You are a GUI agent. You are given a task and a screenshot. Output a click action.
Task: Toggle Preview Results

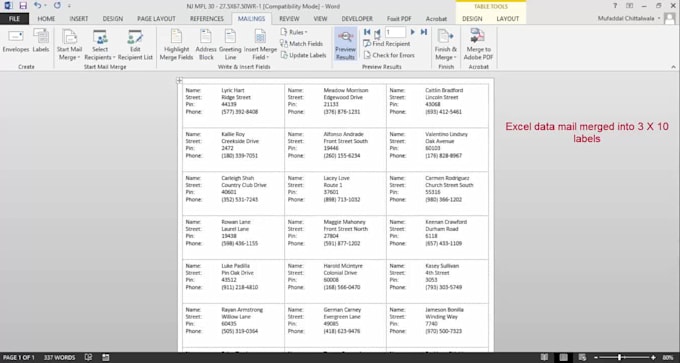point(345,45)
